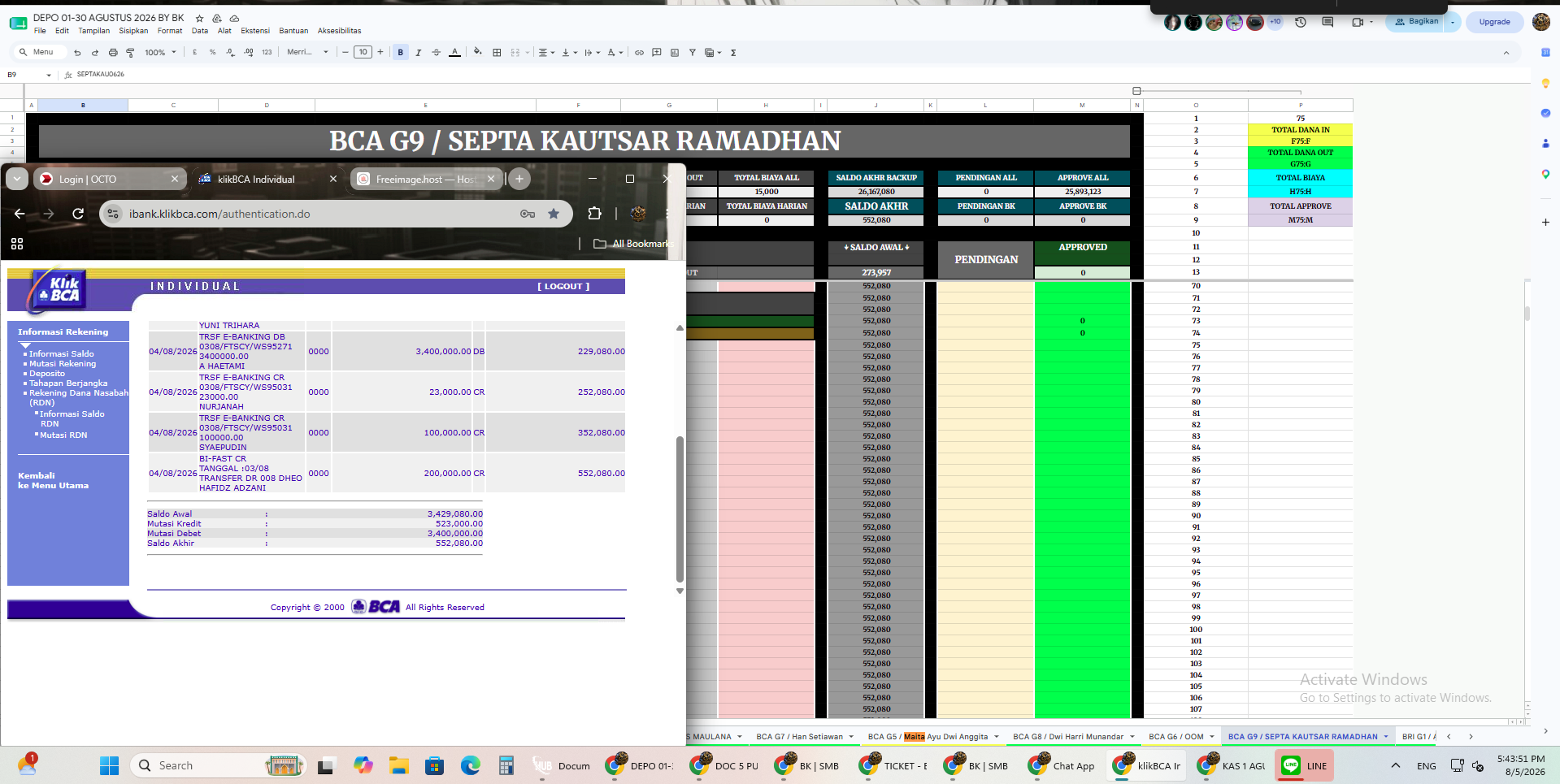Reload the klikBCA page
Viewport: 1560px width, 784px height.
78,214
